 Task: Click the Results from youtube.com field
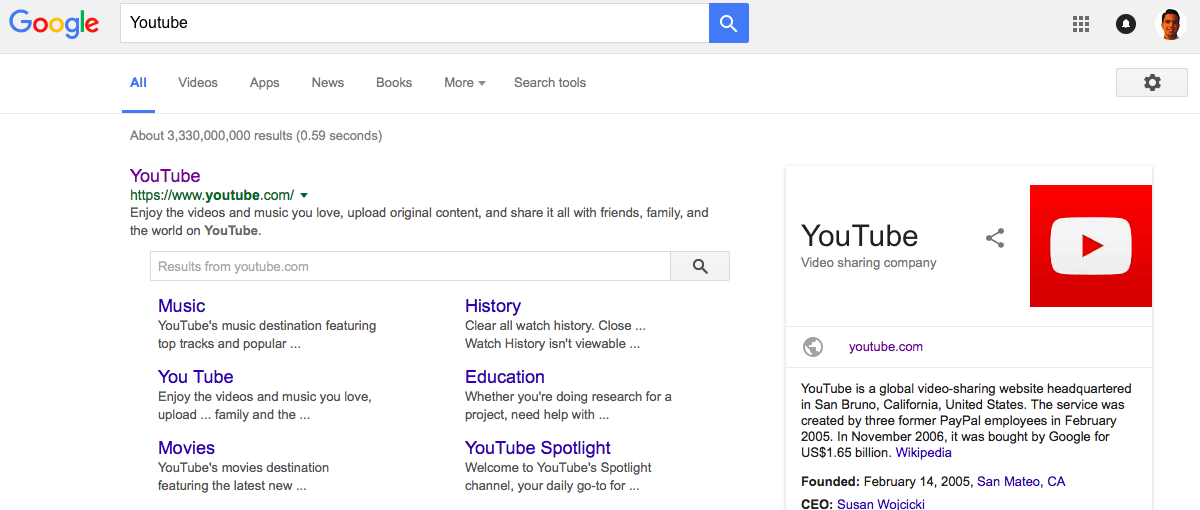(410, 266)
